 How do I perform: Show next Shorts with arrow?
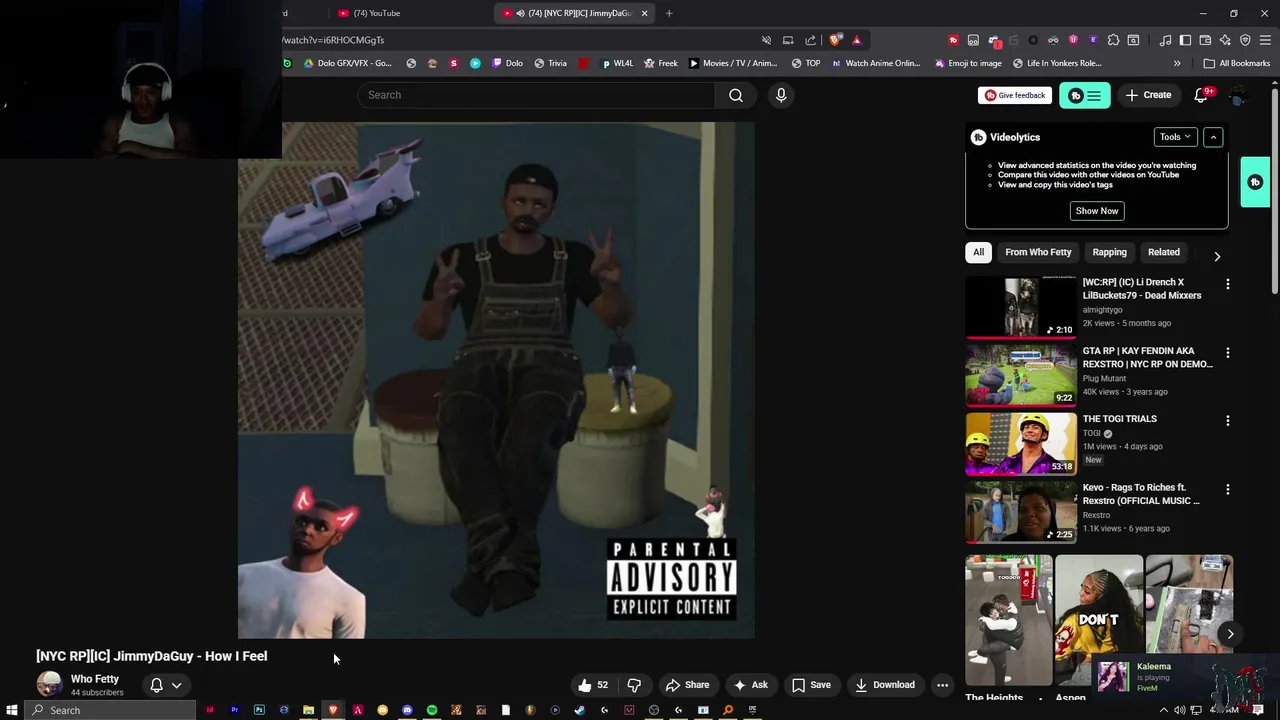pyautogui.click(x=1230, y=634)
